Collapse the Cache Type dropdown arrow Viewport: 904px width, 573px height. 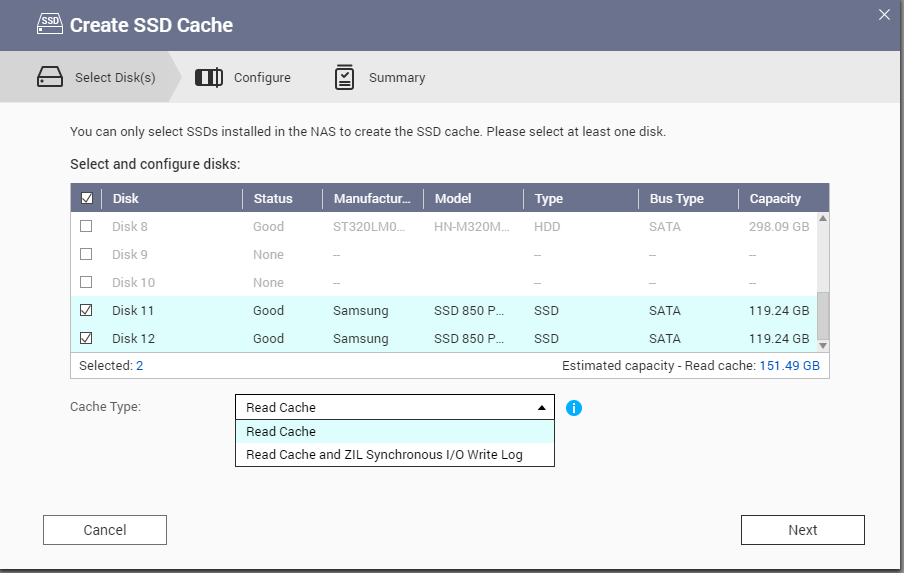541,408
